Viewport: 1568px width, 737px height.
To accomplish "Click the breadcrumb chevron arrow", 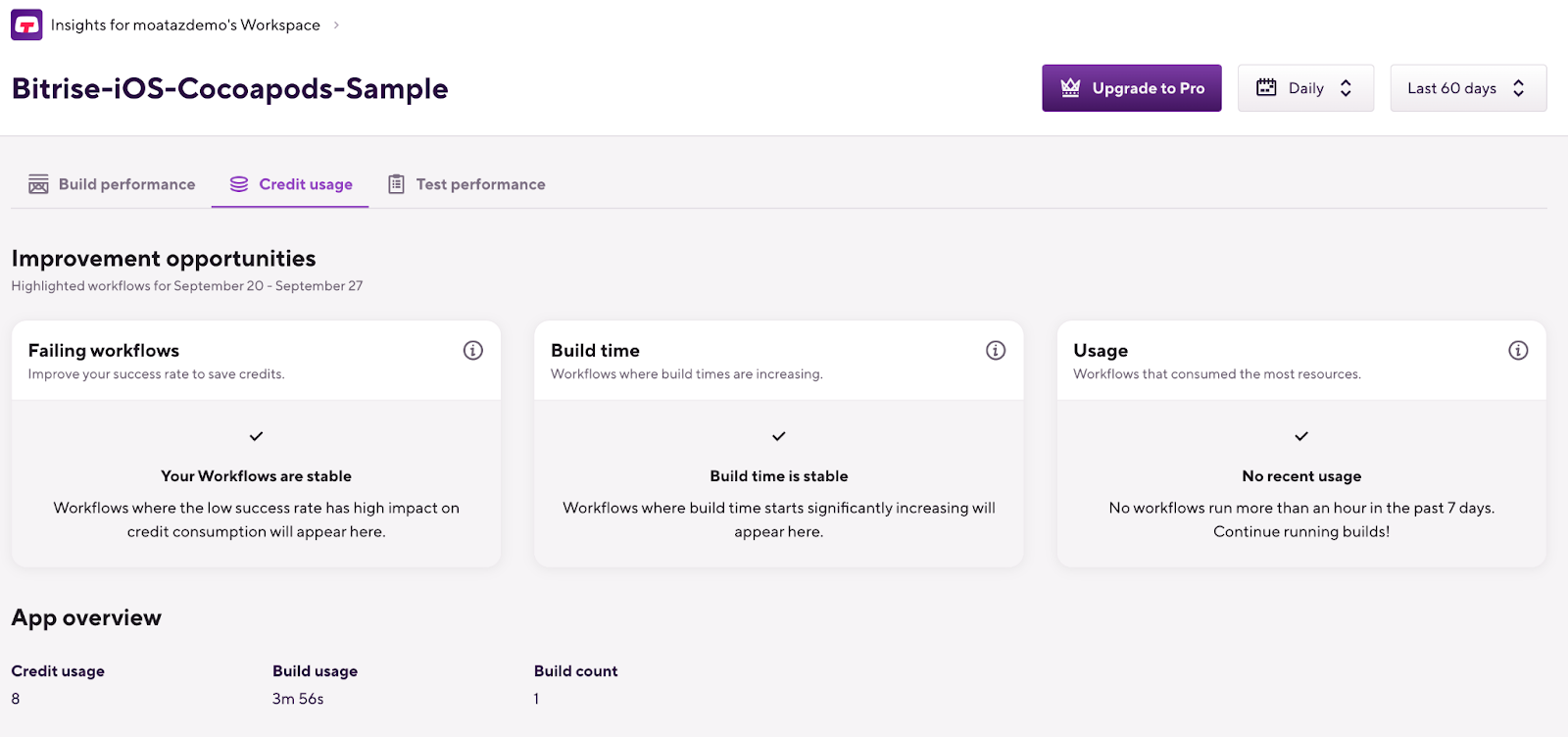I will pyautogui.click(x=336, y=25).
